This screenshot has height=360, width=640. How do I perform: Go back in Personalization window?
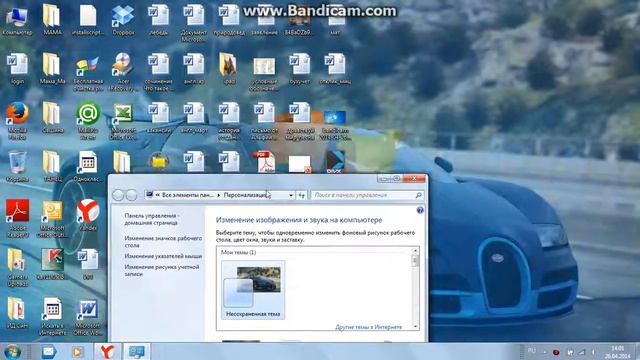pos(118,195)
